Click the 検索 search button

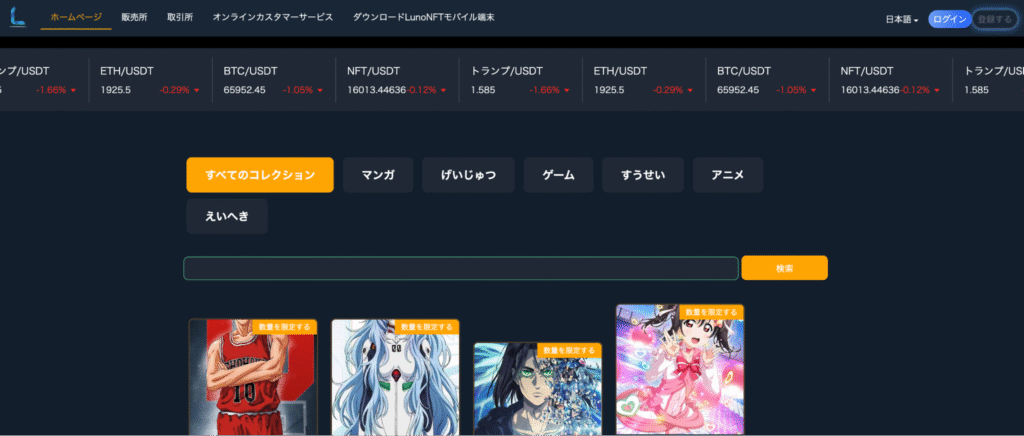pyautogui.click(x=784, y=268)
